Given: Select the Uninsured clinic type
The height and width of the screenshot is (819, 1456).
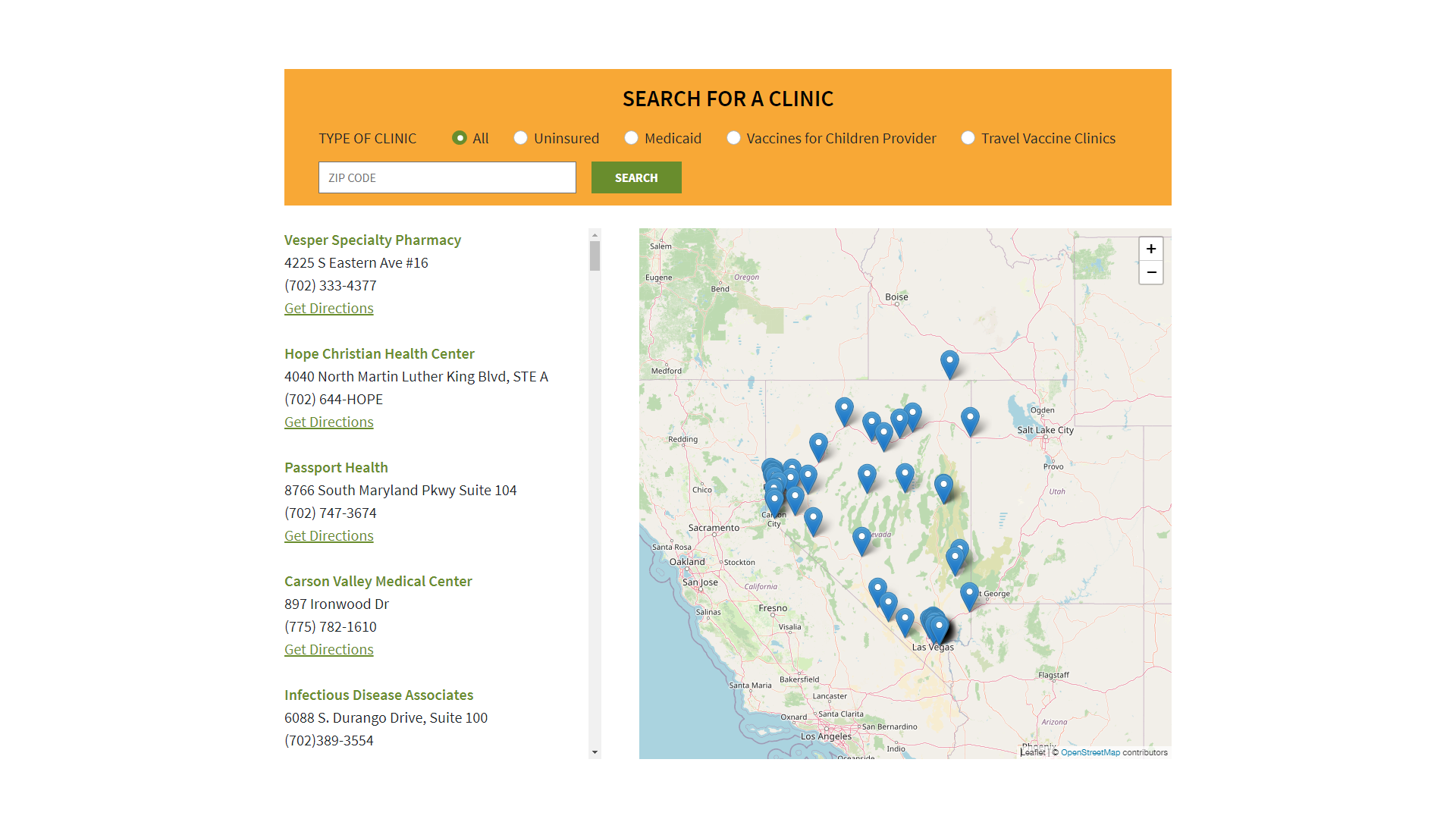Looking at the screenshot, I should coord(520,138).
